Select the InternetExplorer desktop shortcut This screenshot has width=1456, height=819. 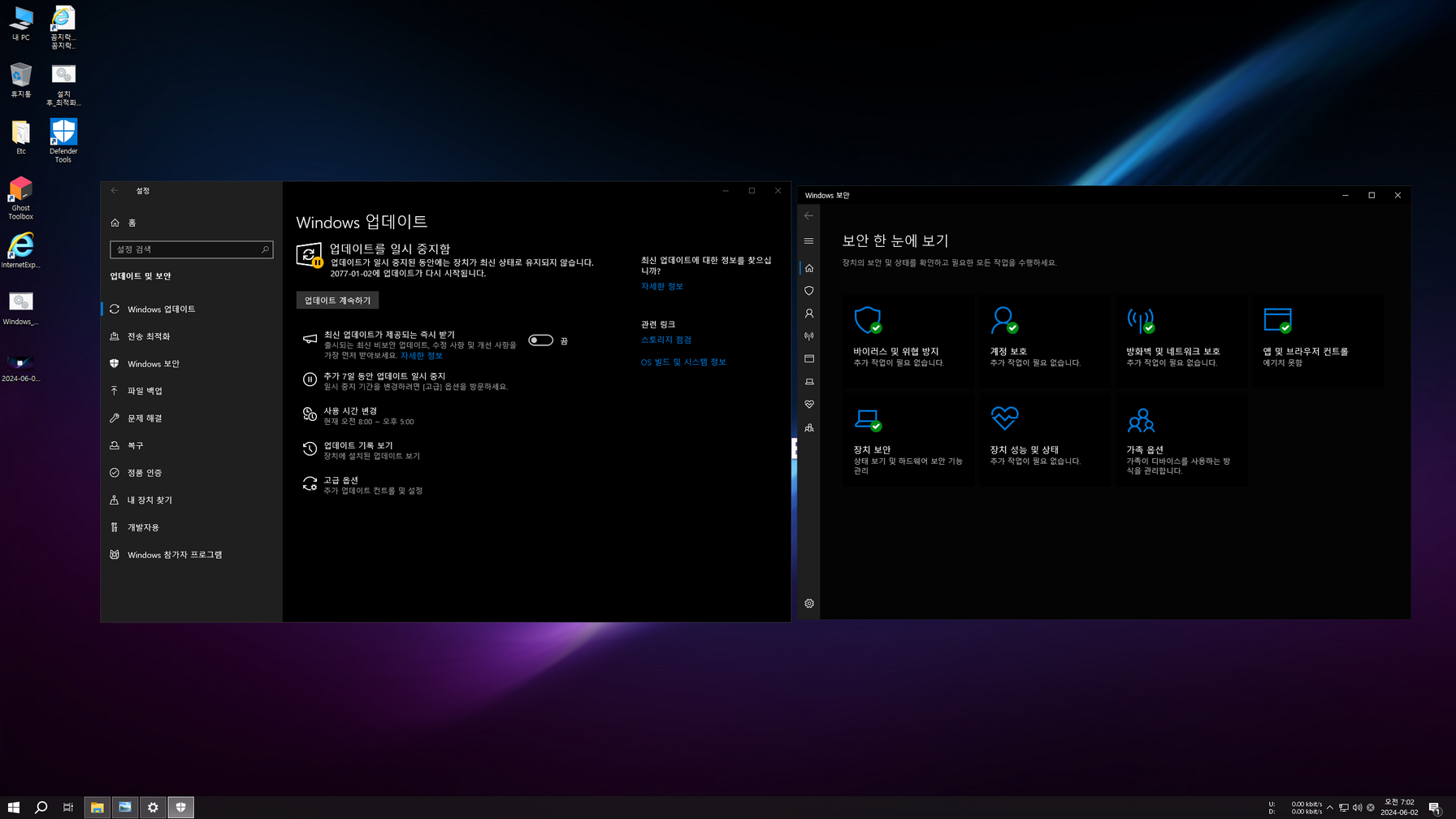[x=20, y=250]
